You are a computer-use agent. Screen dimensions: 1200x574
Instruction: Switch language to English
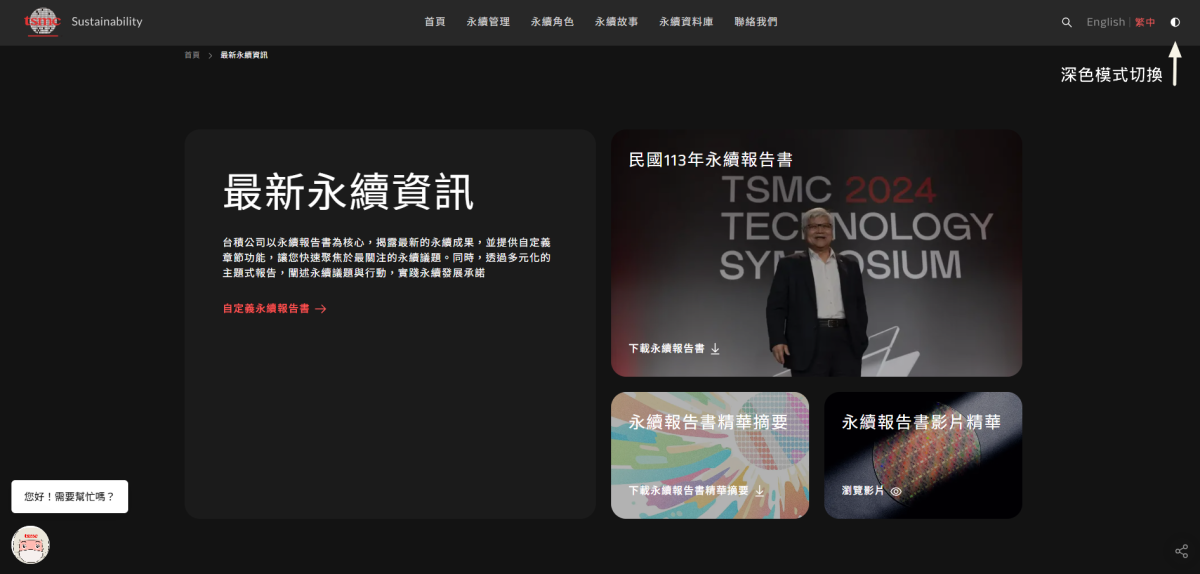click(x=1106, y=22)
